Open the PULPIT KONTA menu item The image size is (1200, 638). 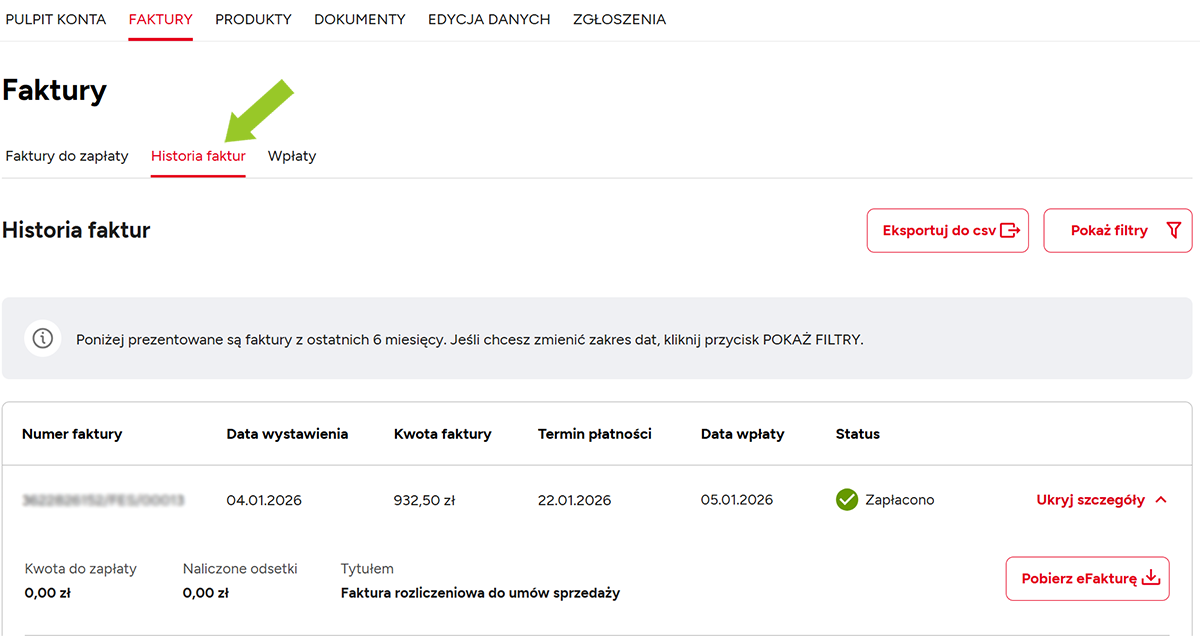(x=56, y=19)
